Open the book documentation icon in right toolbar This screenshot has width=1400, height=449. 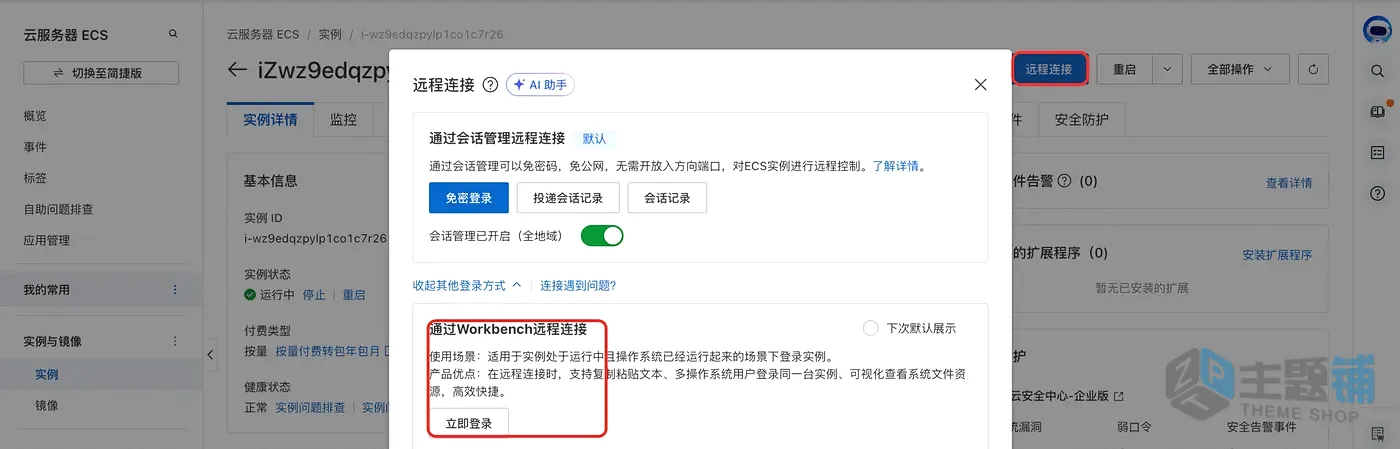pyautogui.click(x=1378, y=111)
